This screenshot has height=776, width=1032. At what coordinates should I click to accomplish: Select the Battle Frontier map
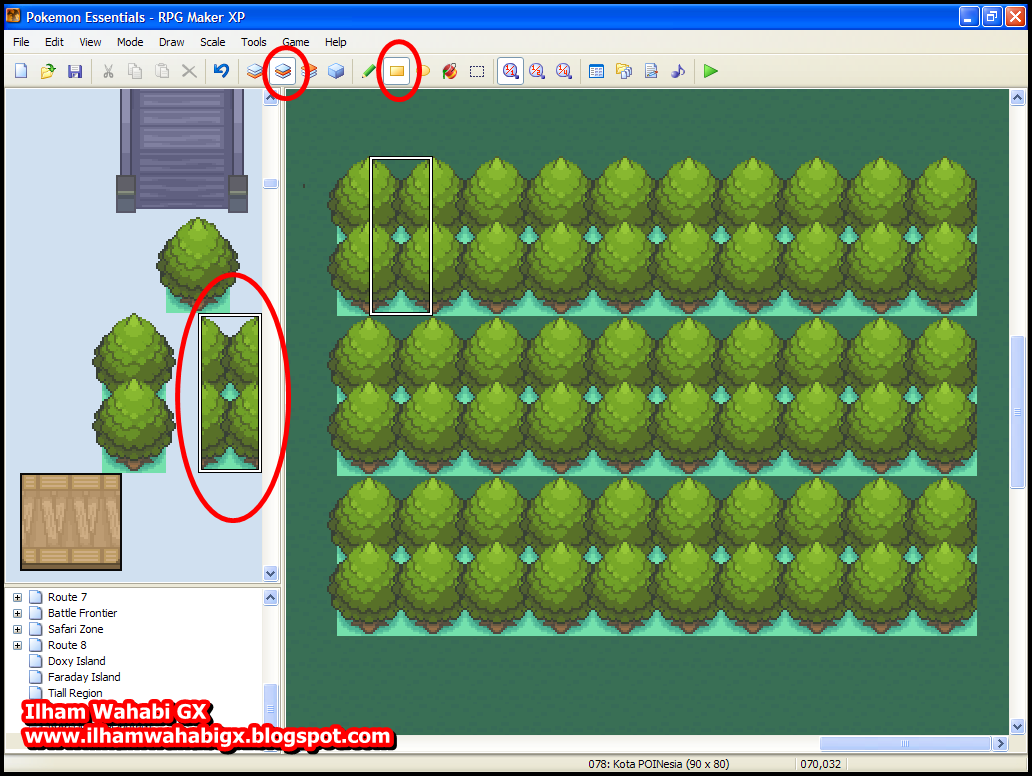pyautogui.click(x=82, y=613)
